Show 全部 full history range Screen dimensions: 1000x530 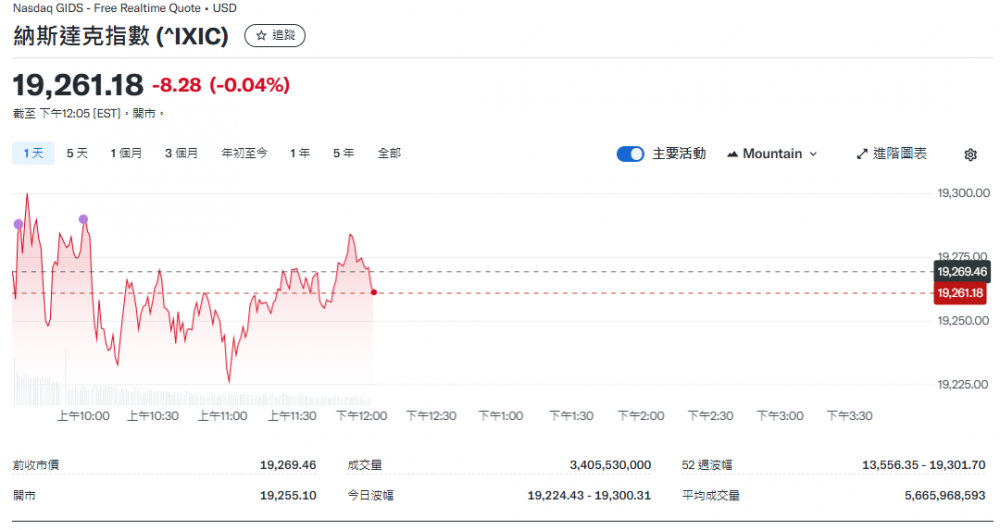[x=389, y=153]
